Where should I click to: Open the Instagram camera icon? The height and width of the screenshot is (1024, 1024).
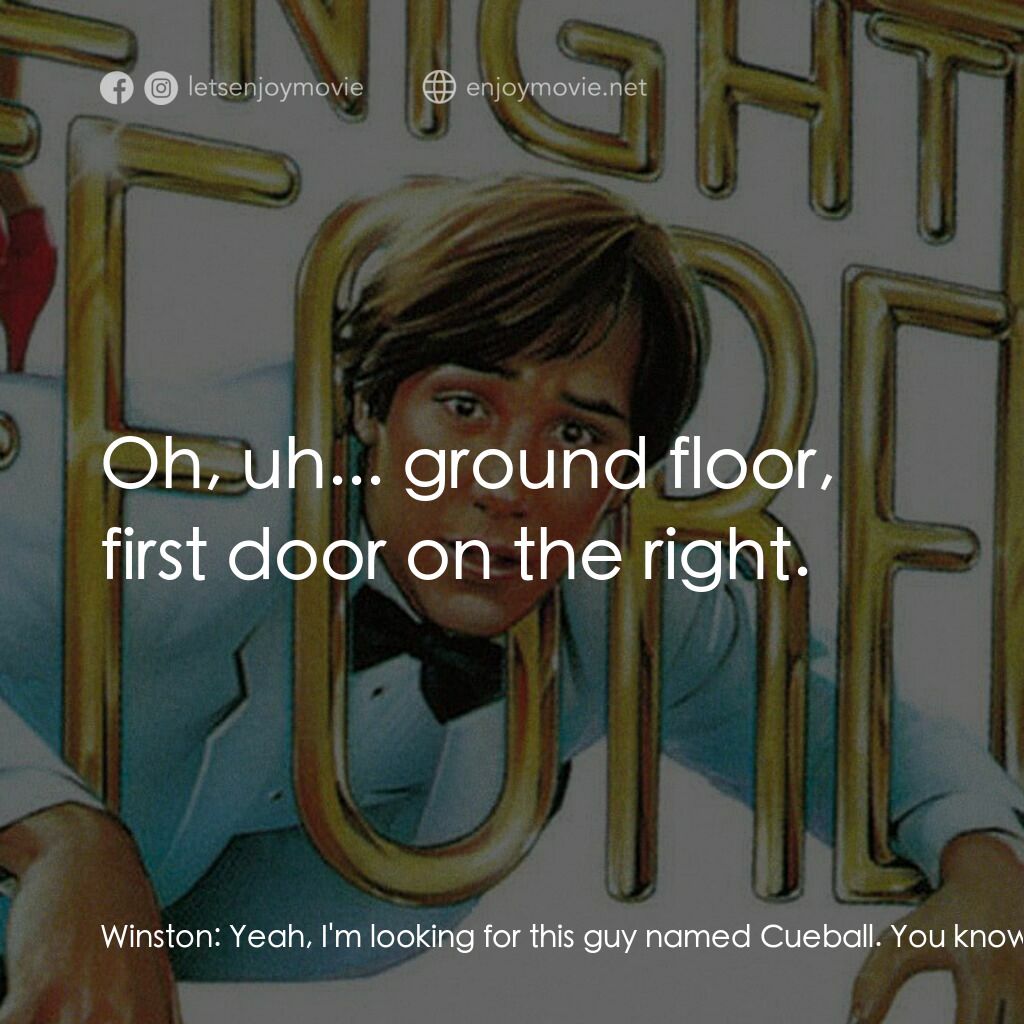(161, 88)
